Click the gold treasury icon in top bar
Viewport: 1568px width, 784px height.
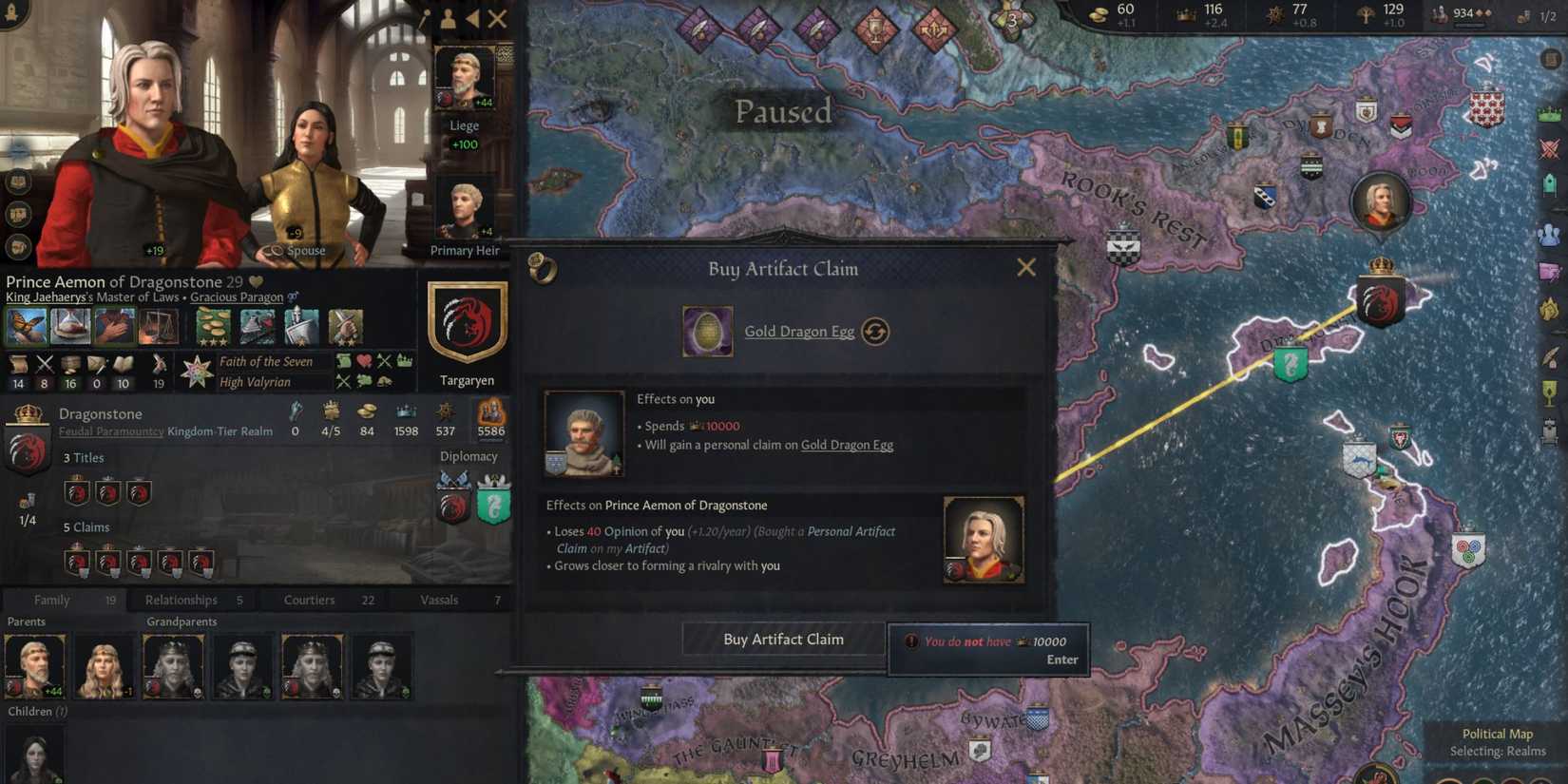click(1100, 14)
